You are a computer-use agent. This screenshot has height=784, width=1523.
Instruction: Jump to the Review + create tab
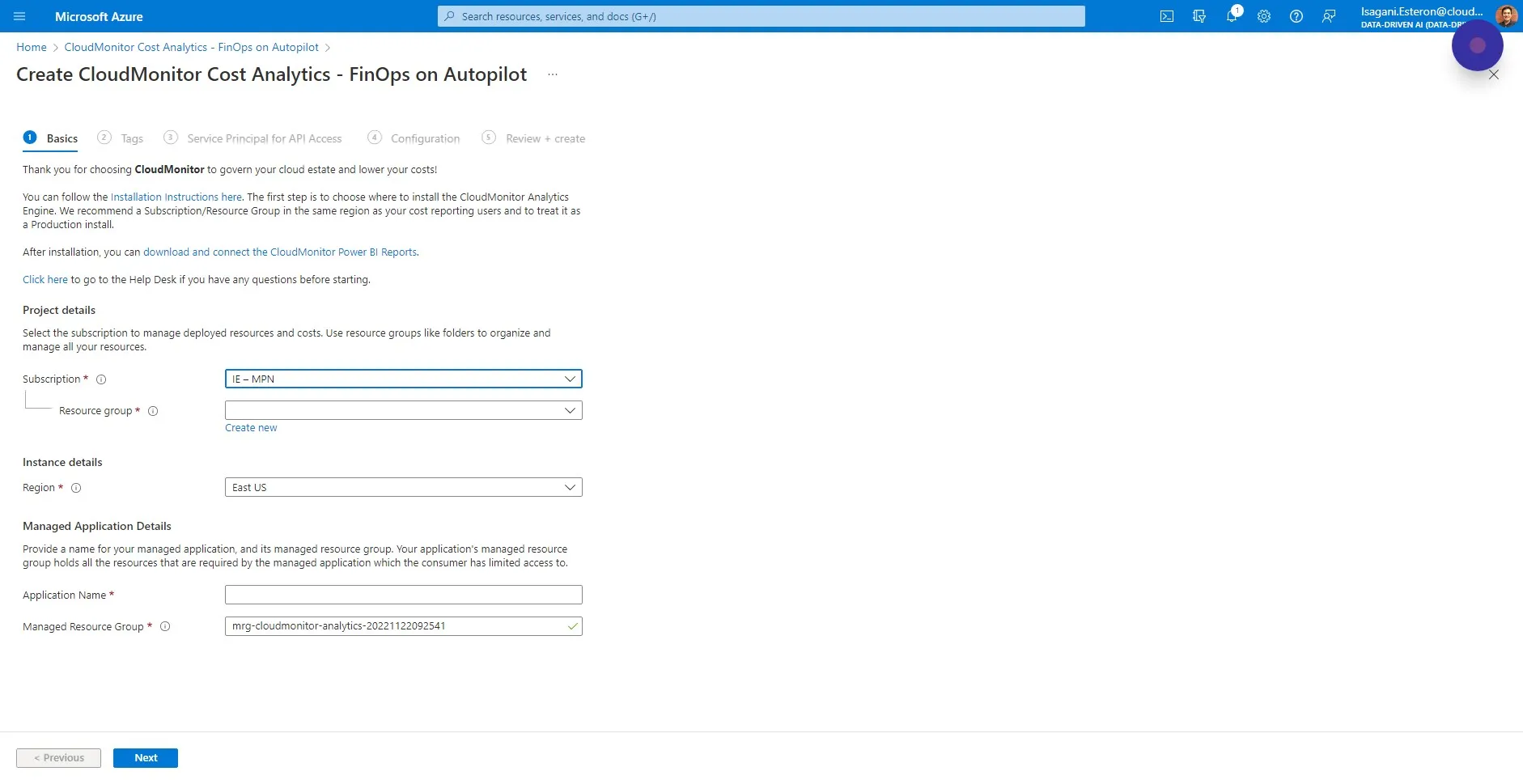pos(533,138)
